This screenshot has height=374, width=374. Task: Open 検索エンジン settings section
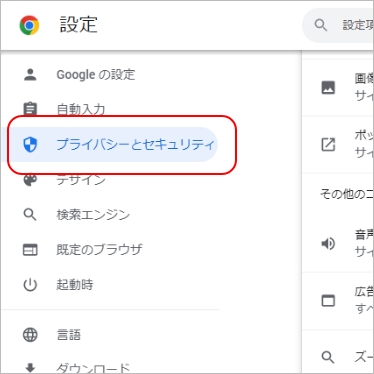click(93, 215)
